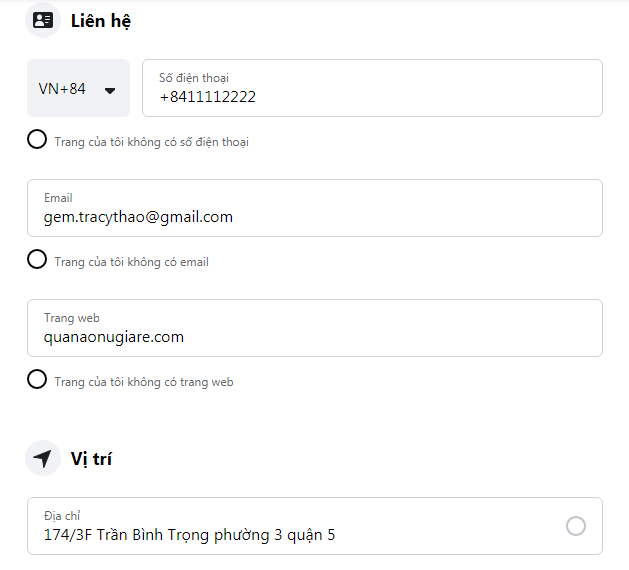Click the 'không có email' label text

pyautogui.click(x=168, y=262)
